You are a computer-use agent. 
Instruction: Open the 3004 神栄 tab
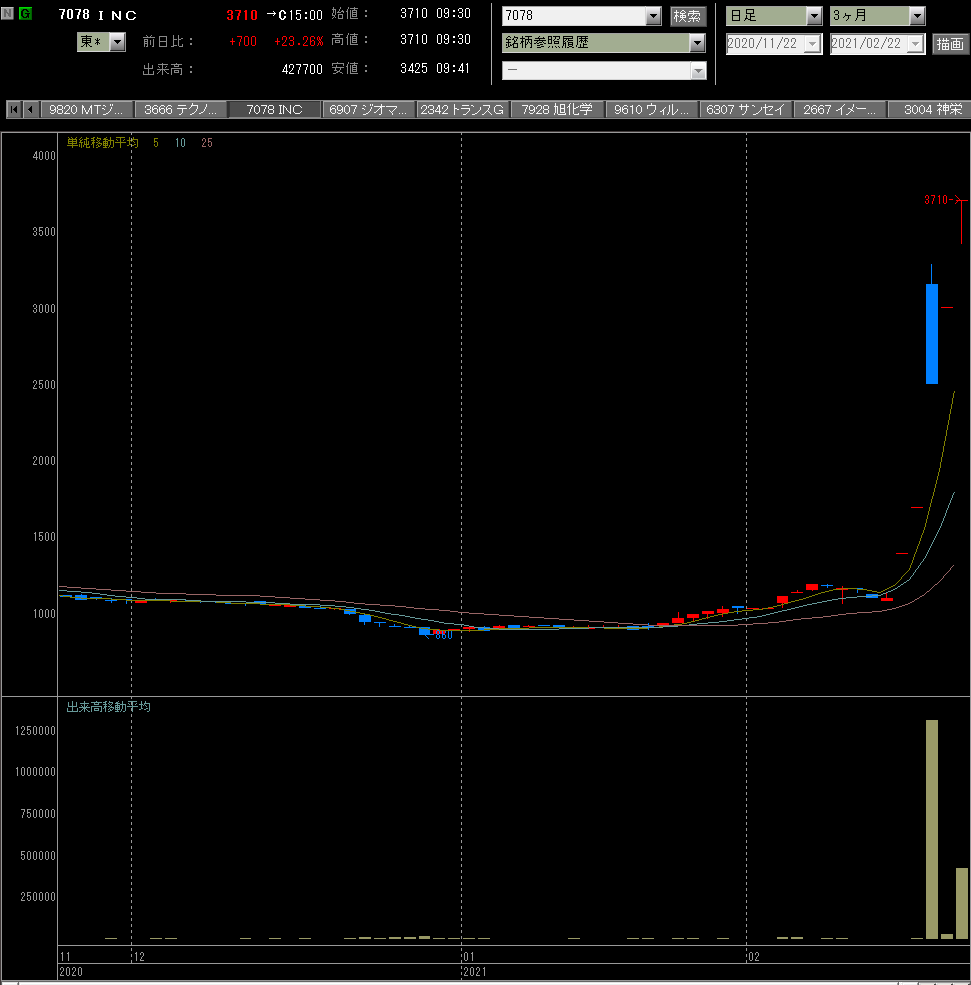point(931,109)
